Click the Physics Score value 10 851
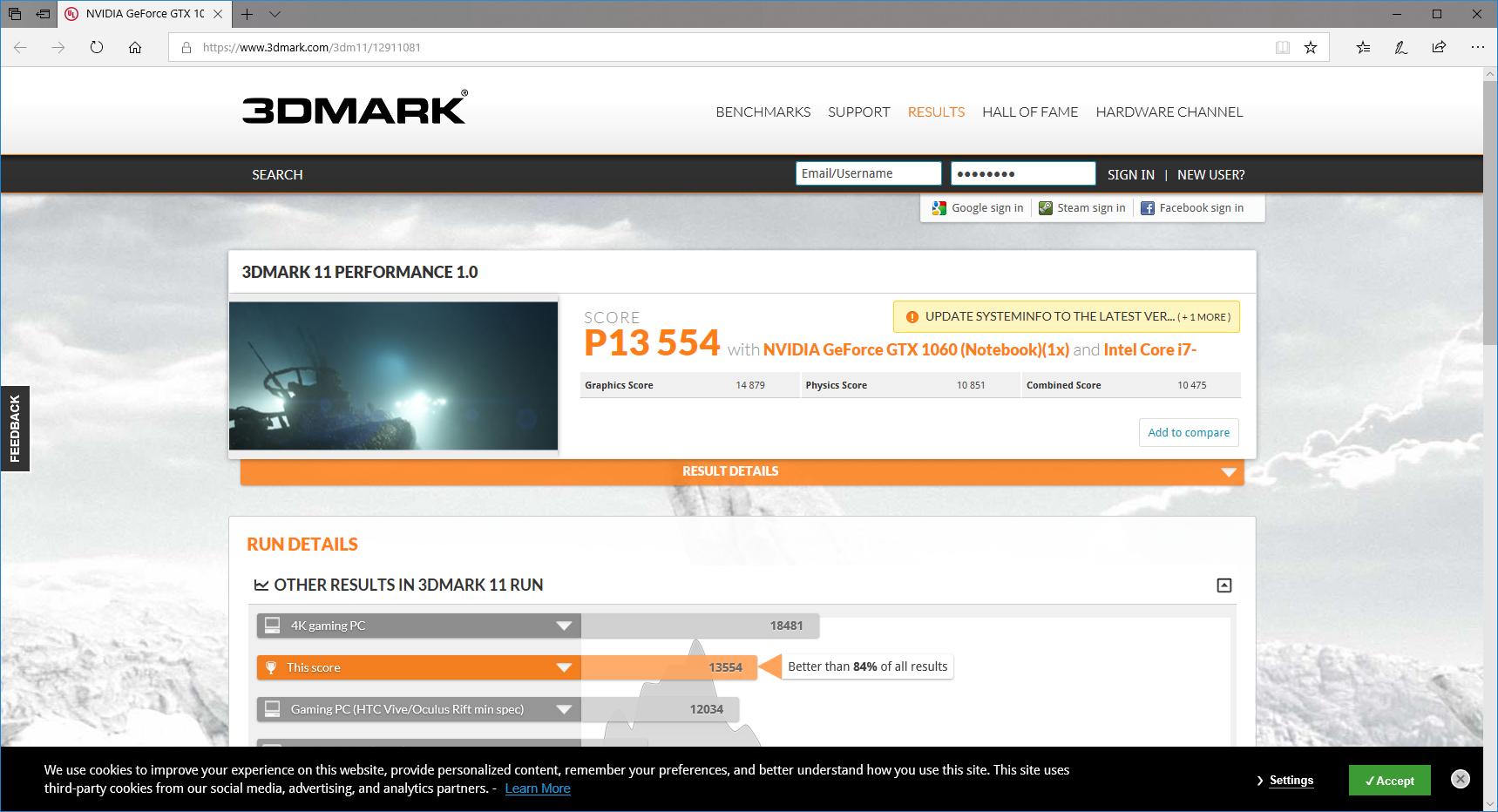This screenshot has width=1498, height=812. point(971,385)
